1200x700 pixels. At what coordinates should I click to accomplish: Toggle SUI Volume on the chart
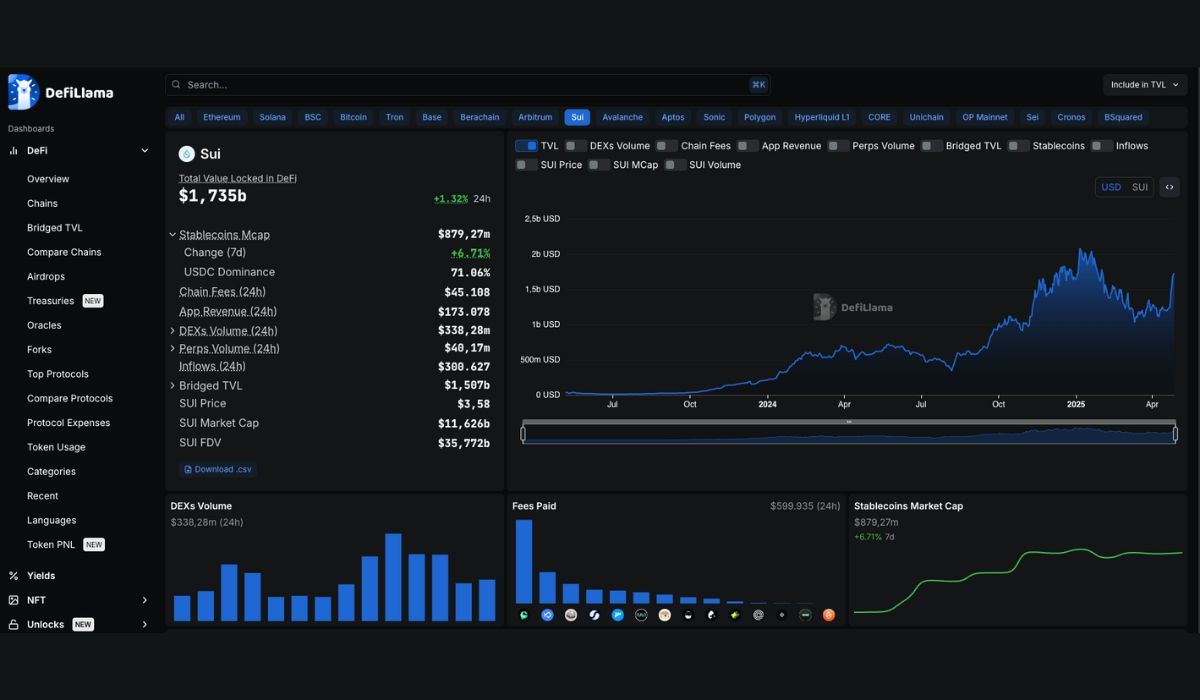pyautogui.click(x=675, y=165)
